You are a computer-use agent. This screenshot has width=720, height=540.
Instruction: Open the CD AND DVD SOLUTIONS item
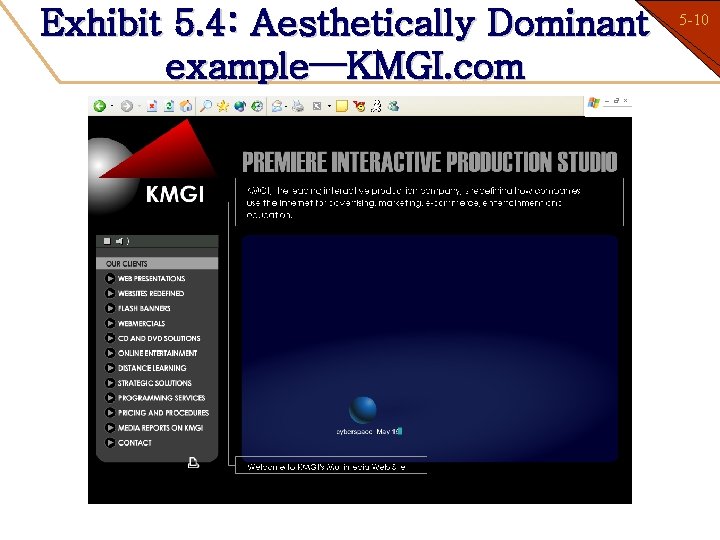pos(159,338)
